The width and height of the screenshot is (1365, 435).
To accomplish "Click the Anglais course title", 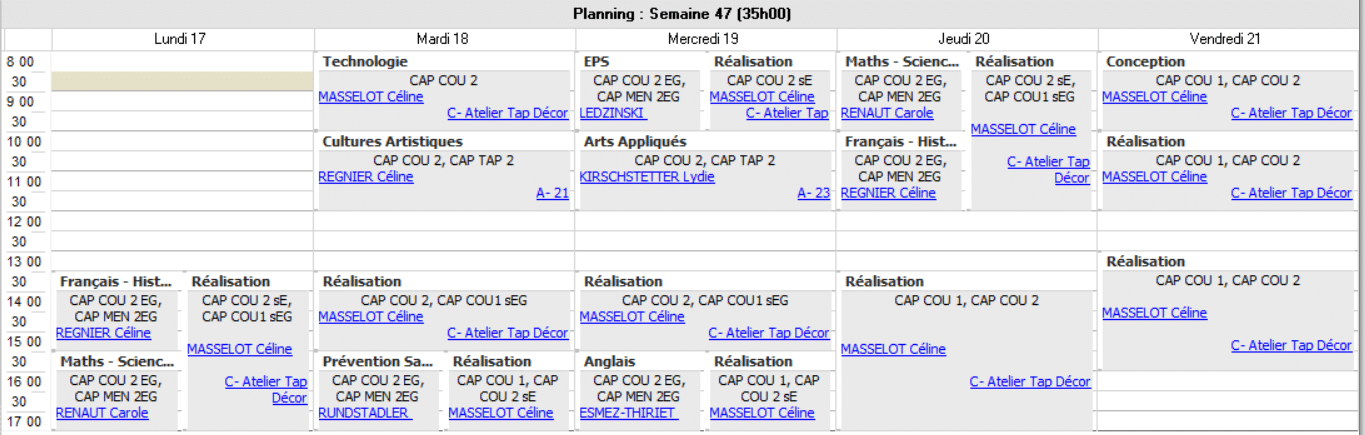I will click(610, 362).
